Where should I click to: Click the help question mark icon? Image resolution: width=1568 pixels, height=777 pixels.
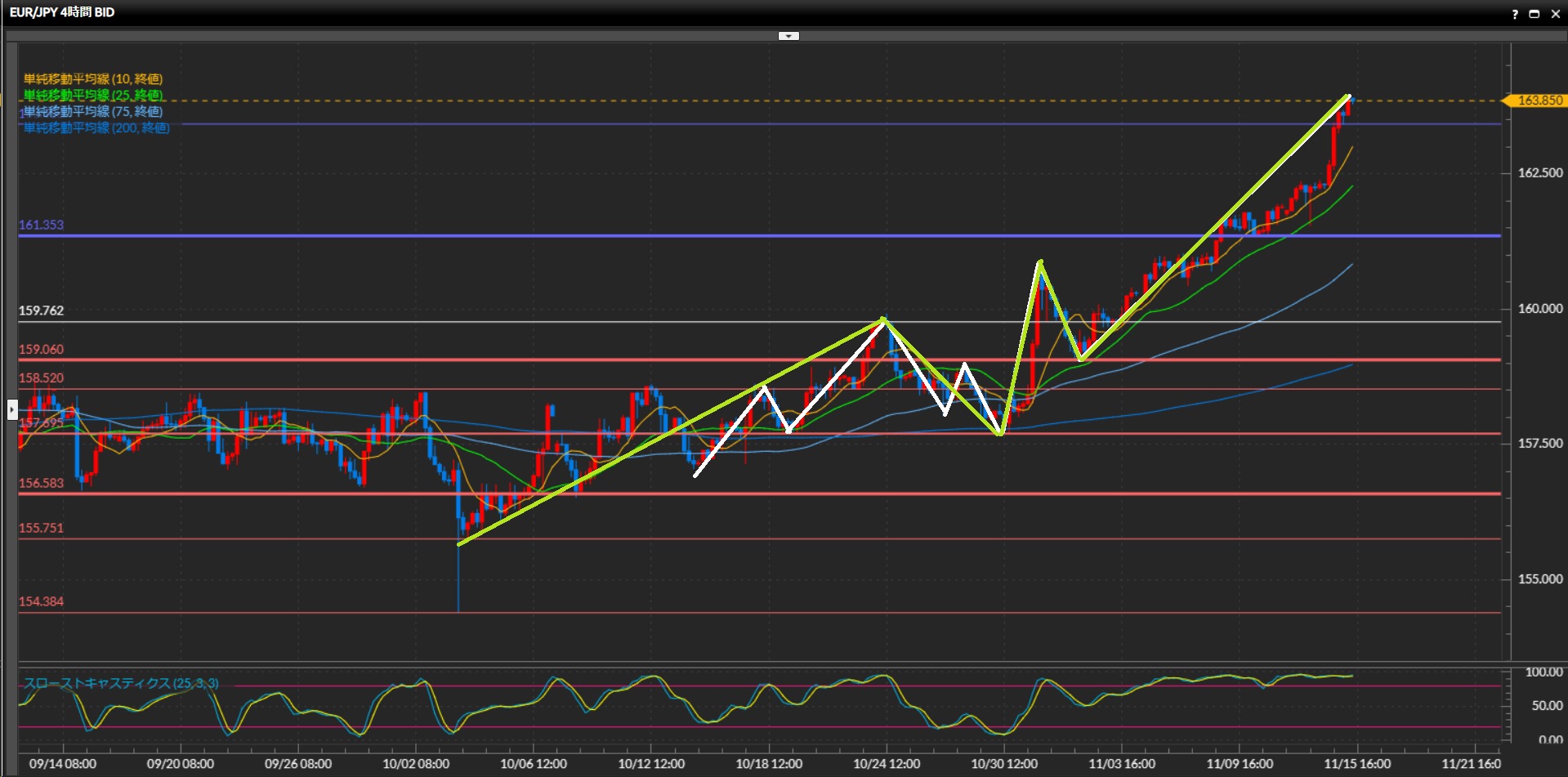(x=1515, y=14)
